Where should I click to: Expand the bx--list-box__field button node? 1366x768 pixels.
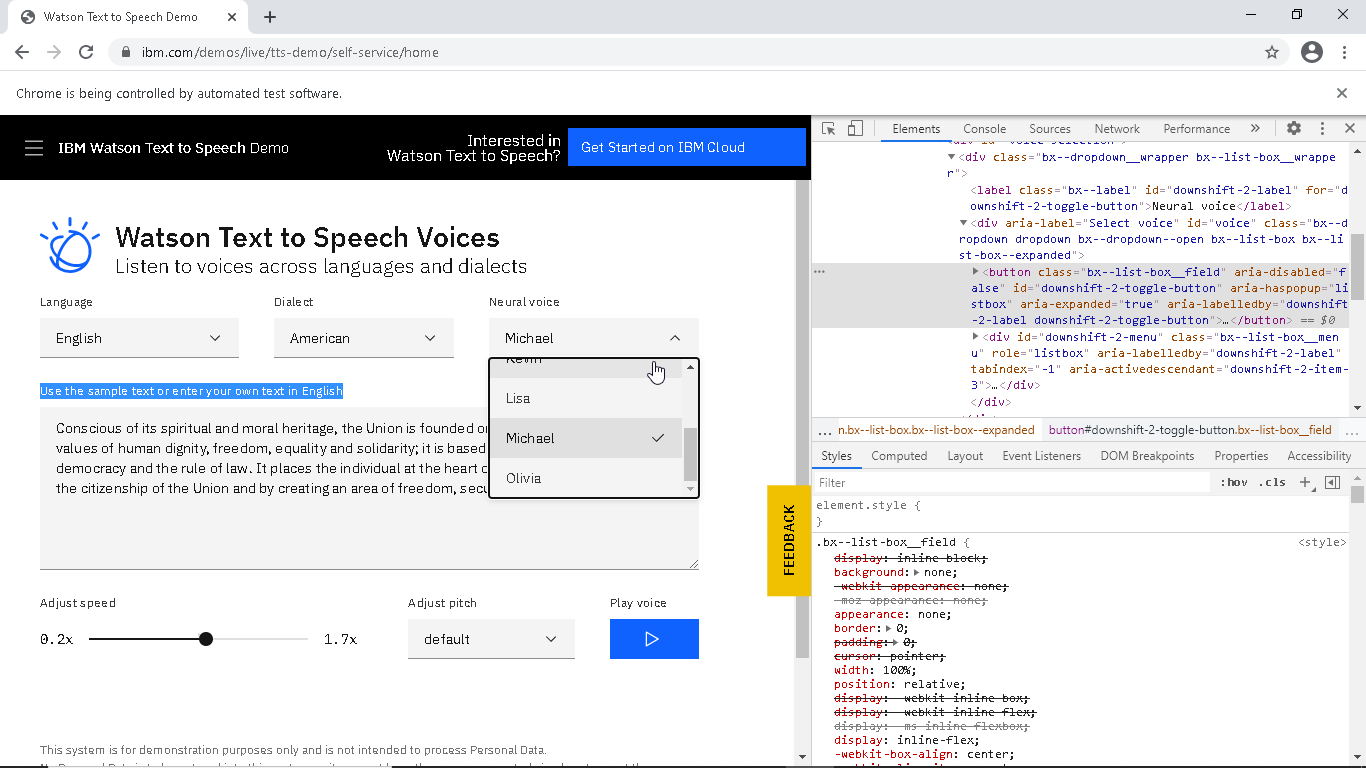click(976, 272)
